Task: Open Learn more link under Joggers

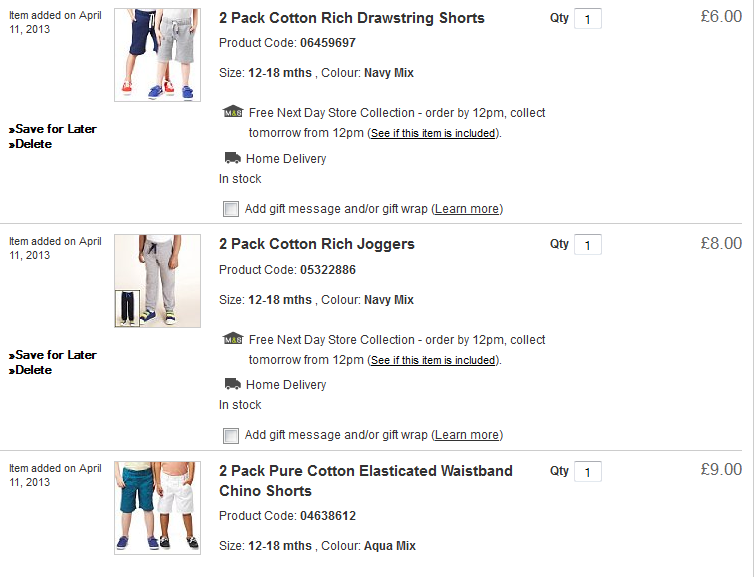Action: (467, 435)
